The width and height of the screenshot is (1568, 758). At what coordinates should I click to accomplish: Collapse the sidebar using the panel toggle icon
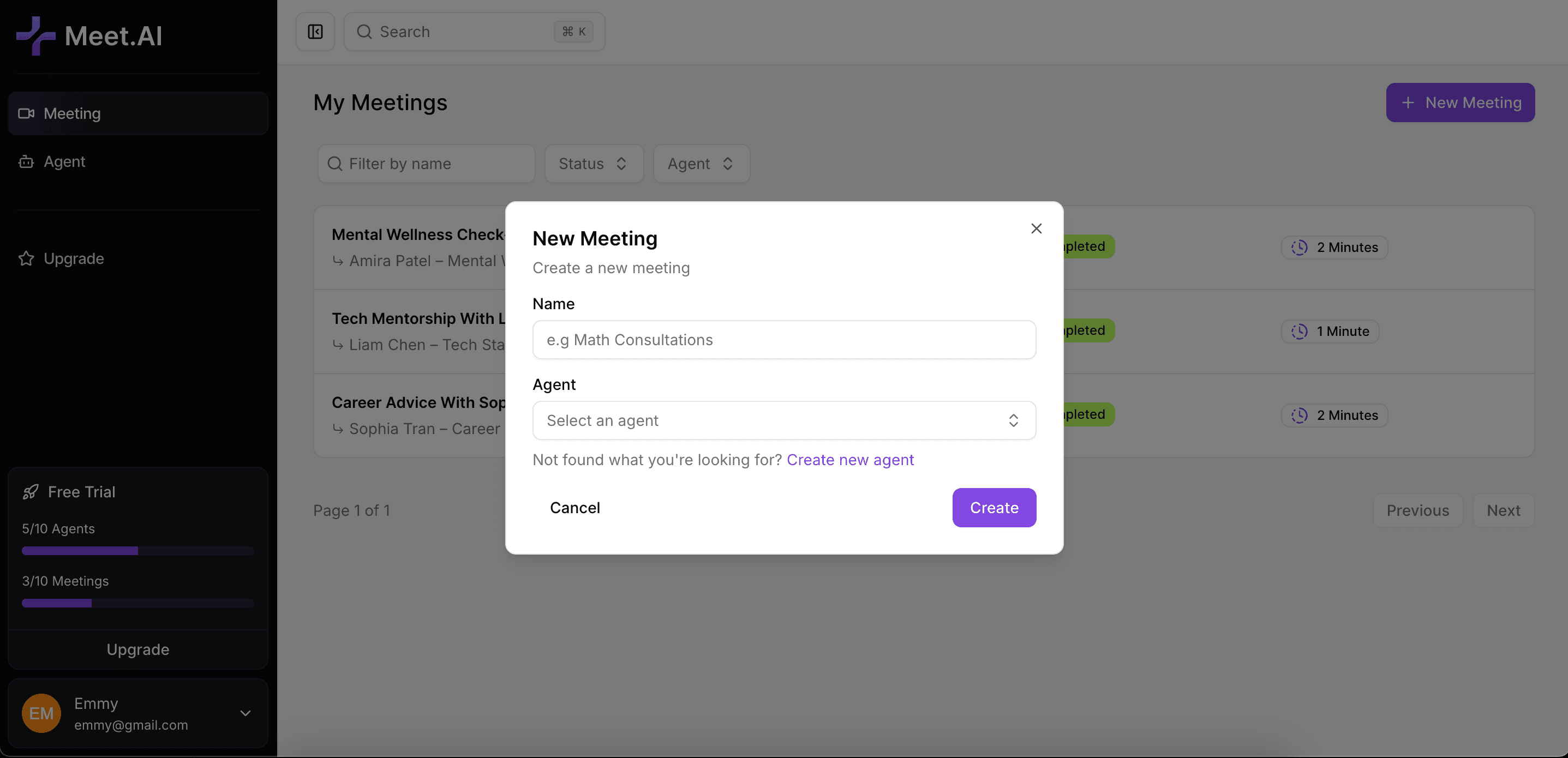pos(315,31)
